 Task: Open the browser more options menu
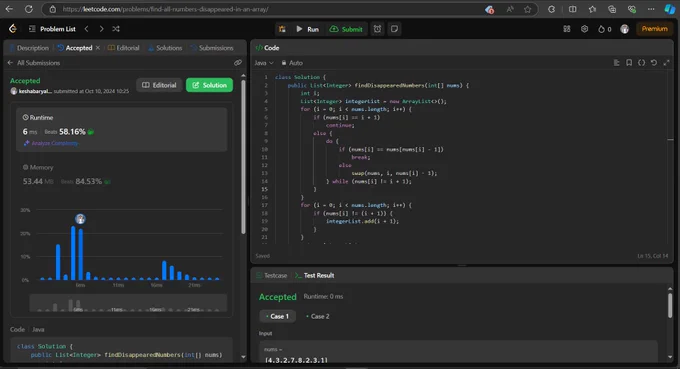(x=651, y=9)
